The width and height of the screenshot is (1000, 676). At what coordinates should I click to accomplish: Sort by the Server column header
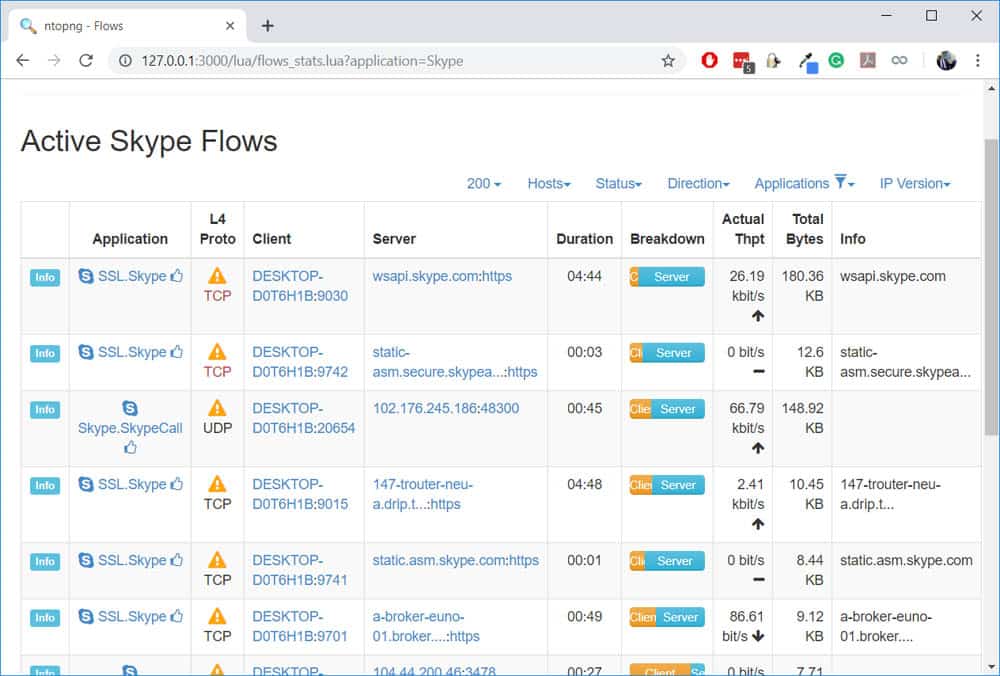click(x=394, y=239)
